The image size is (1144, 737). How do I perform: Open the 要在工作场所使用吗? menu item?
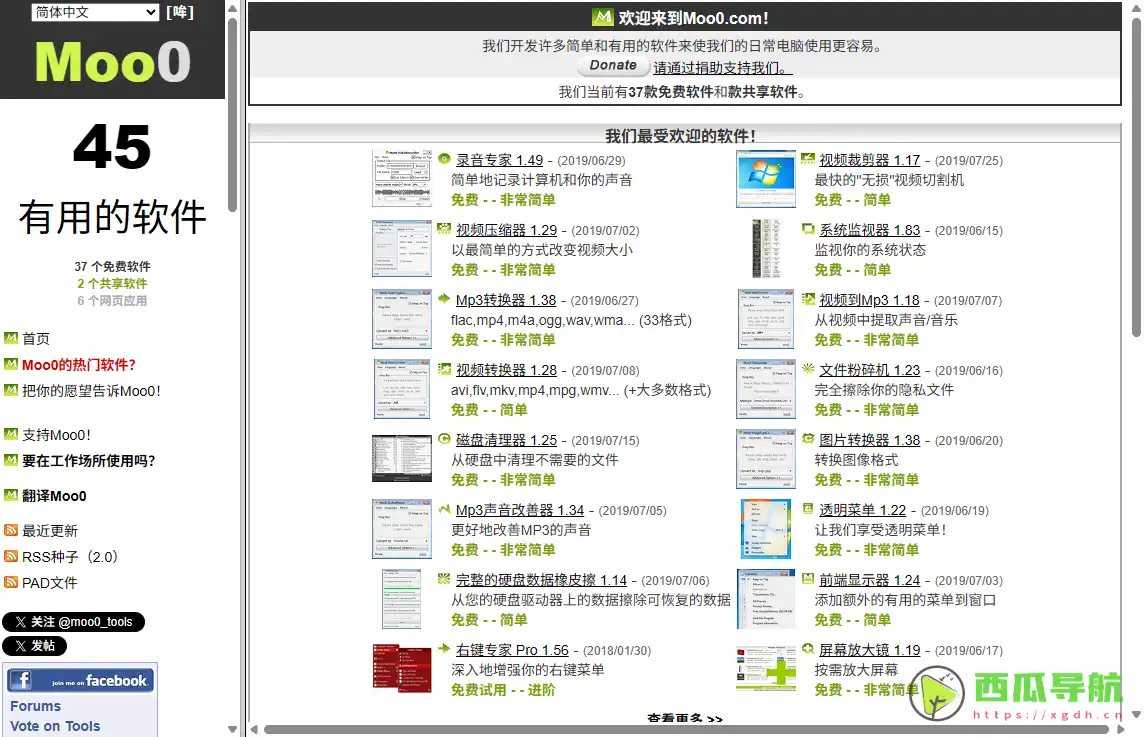(x=88, y=461)
